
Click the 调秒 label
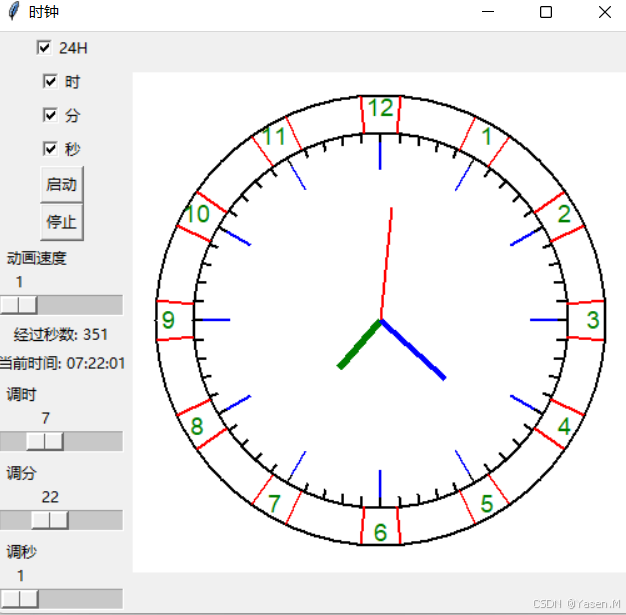click(22, 552)
